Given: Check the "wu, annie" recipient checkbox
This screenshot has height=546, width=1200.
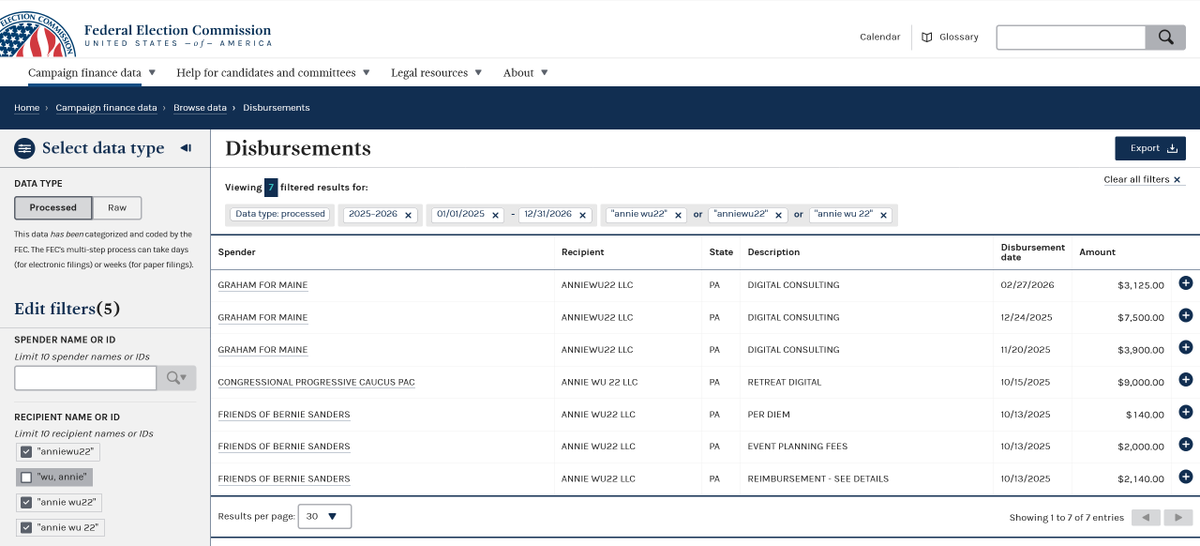Looking at the screenshot, I should (26, 478).
